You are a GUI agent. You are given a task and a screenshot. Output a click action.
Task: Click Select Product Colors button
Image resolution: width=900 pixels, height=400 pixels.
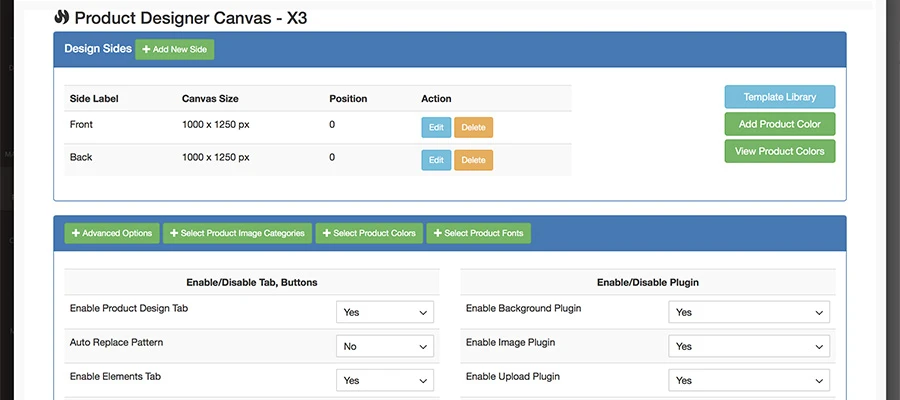(368, 233)
